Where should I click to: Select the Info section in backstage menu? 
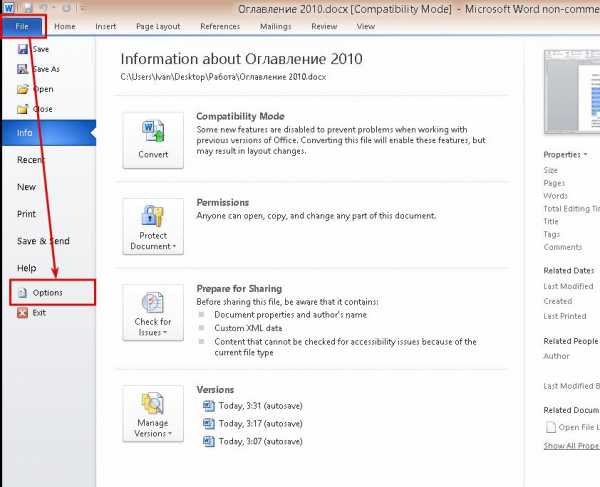[x=49, y=133]
